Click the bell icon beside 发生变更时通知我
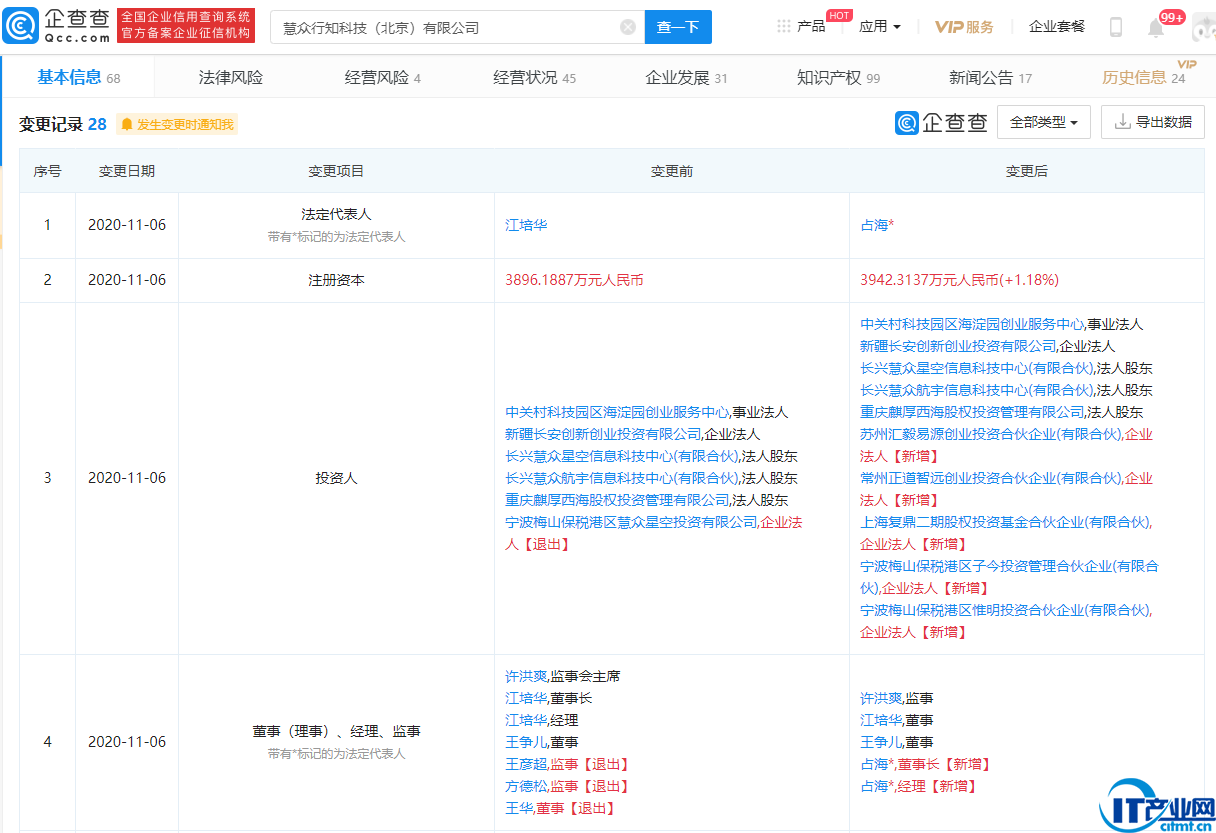This screenshot has width=1216, height=833. pyautogui.click(x=127, y=124)
